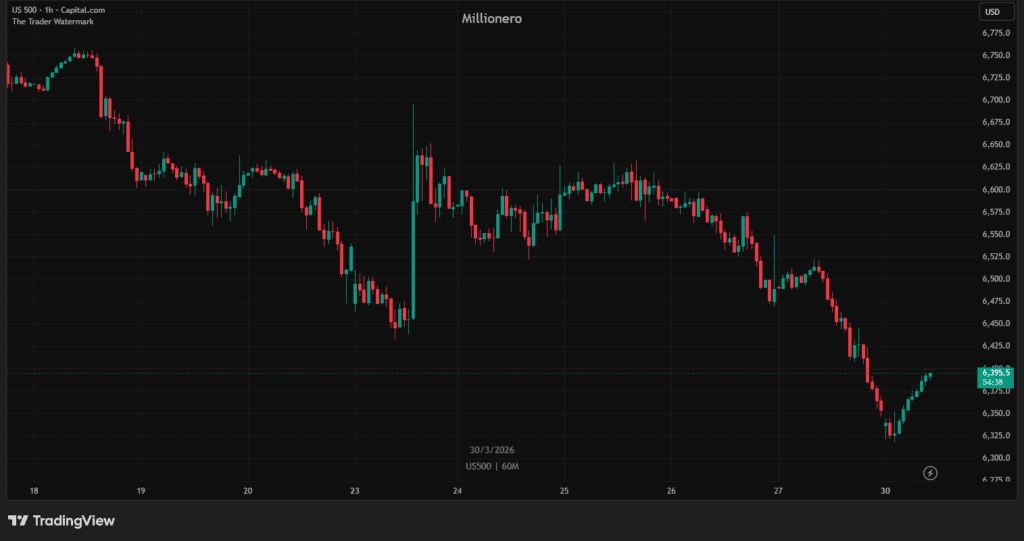Screen dimensions: 1024x541
Task: Click date 30 on time axis
Action: 885,491
